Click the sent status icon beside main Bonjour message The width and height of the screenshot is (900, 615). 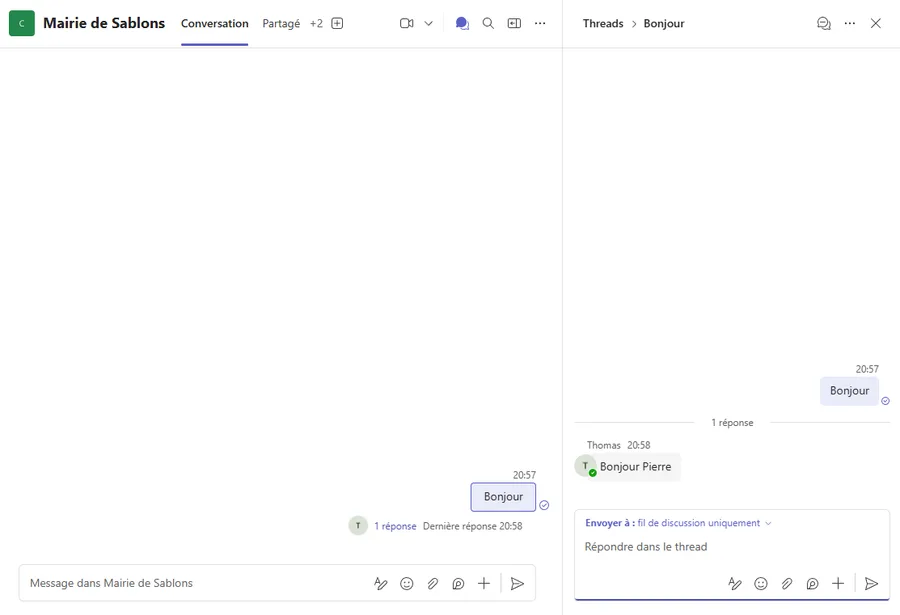click(x=544, y=505)
